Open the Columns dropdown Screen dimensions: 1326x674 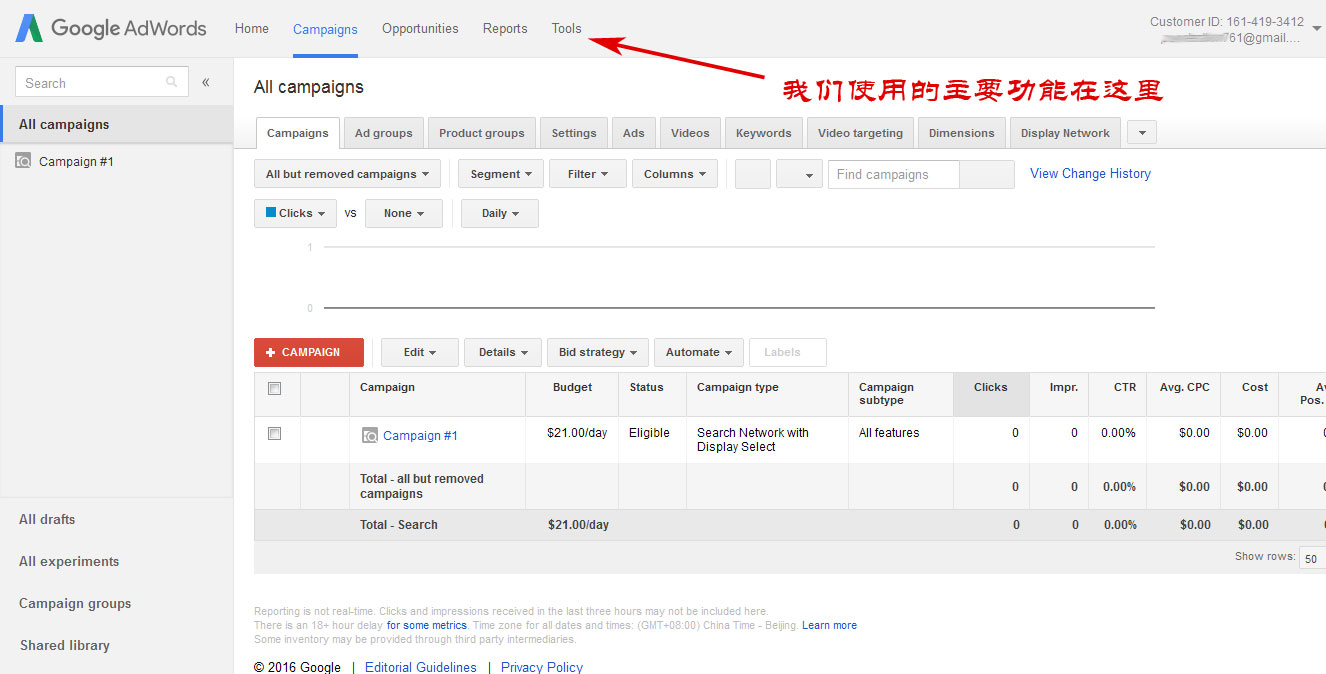[675, 174]
